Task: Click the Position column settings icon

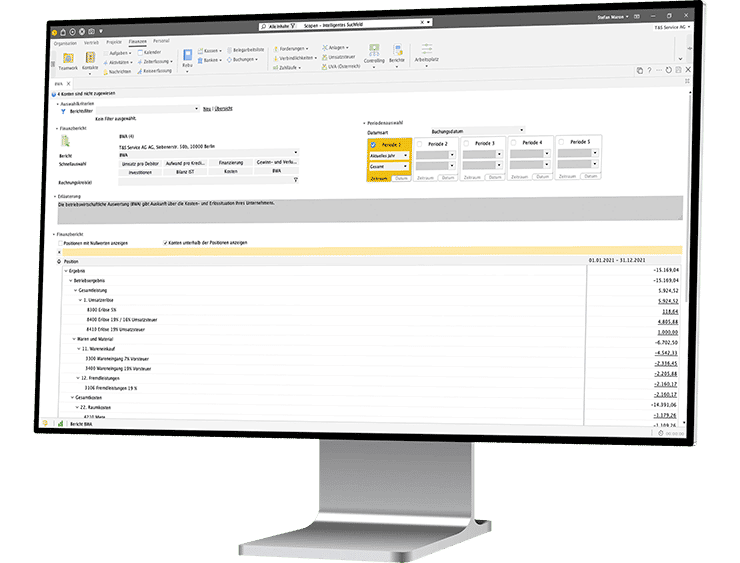Action: (59, 261)
